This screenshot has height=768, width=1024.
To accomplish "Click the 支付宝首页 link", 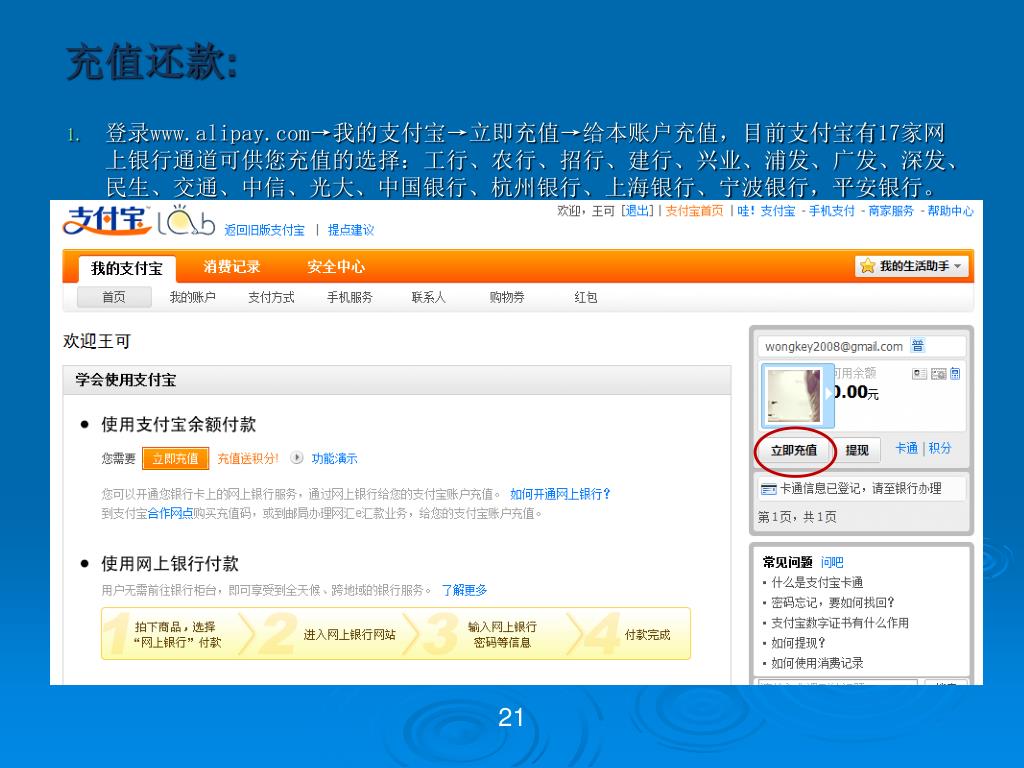I will coord(694,210).
